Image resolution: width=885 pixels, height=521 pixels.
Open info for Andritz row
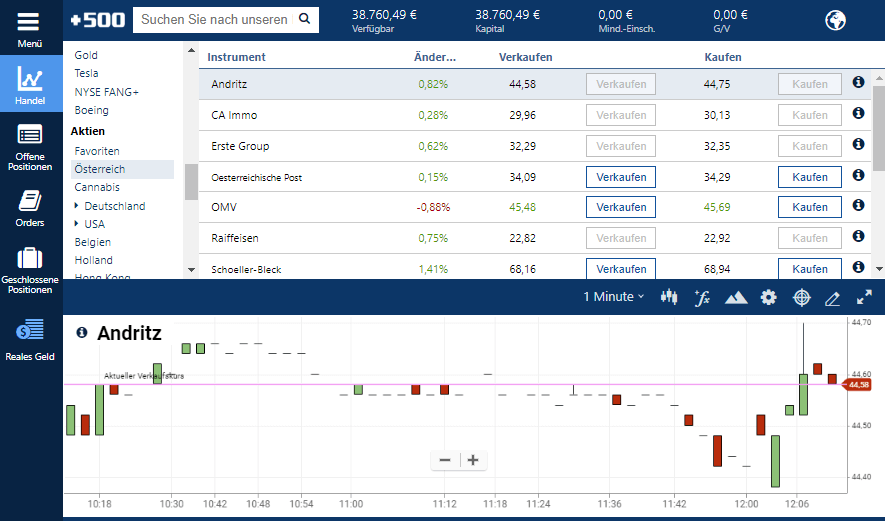point(858,82)
